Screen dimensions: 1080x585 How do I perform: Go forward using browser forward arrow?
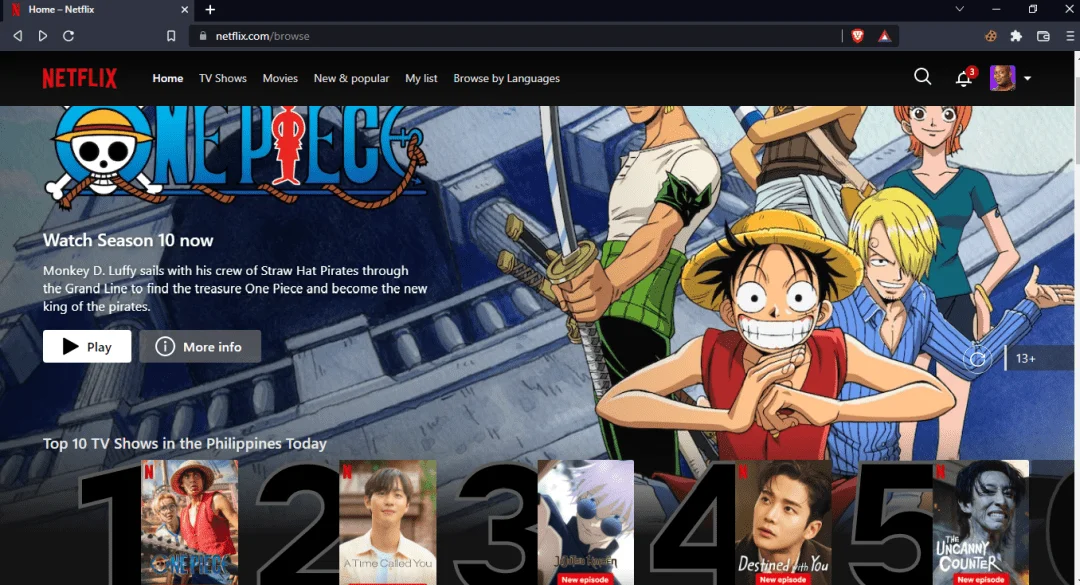tap(43, 36)
